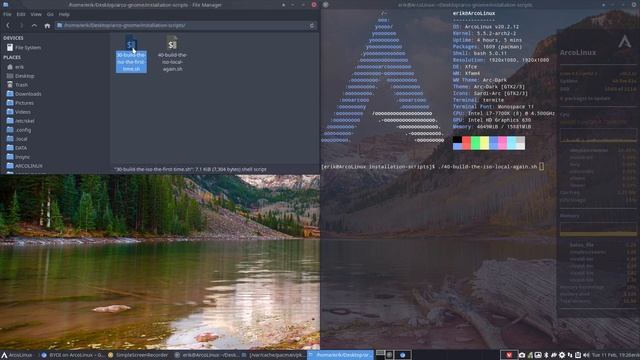This screenshot has width=640, height=360.
Task: Switch to the erik@ArcoLinux terminal taskbar item
Action: 207,355
